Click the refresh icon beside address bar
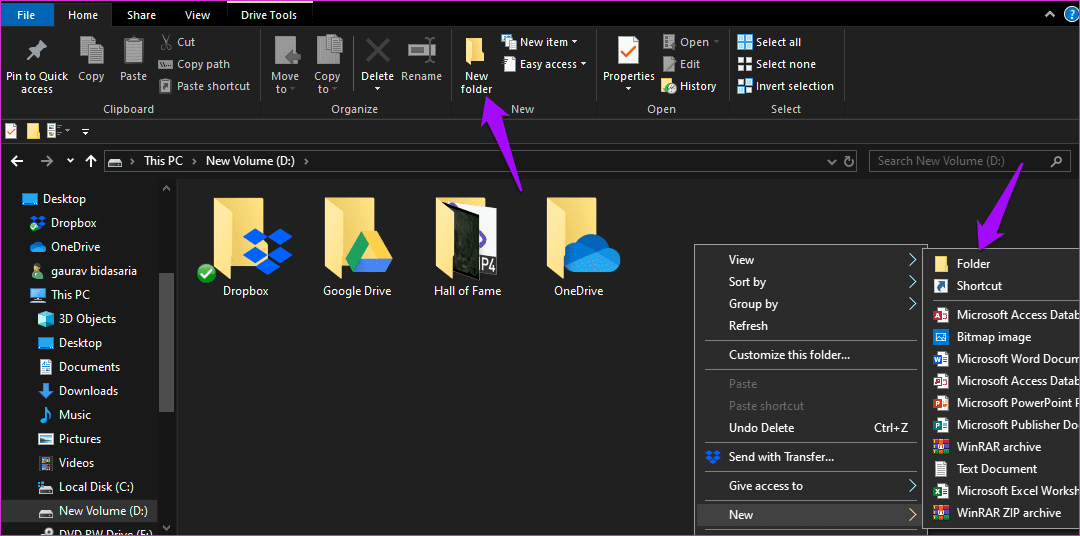Viewport: 1080px width, 536px height. tap(849, 161)
